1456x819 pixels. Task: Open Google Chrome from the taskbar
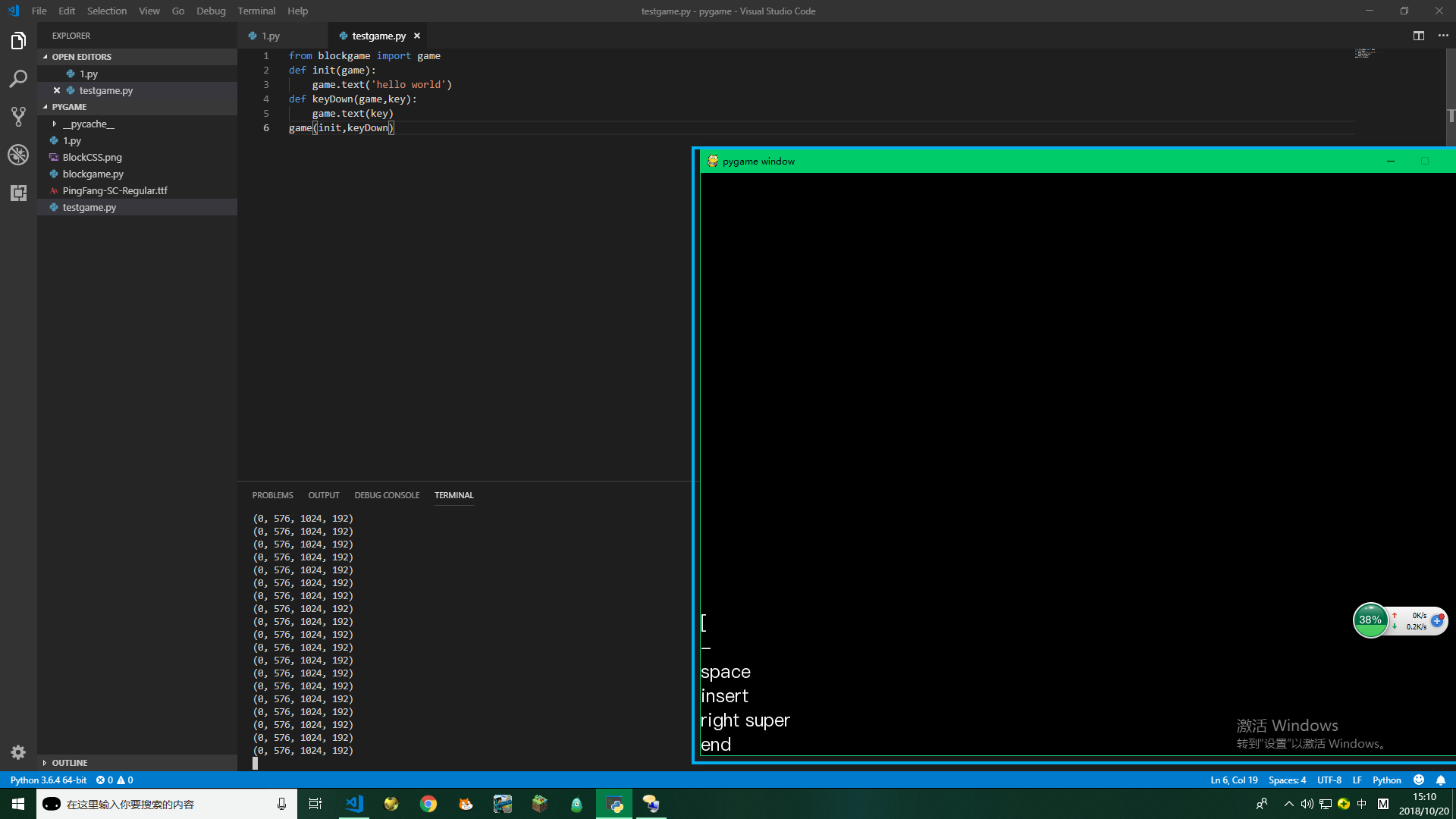click(428, 804)
